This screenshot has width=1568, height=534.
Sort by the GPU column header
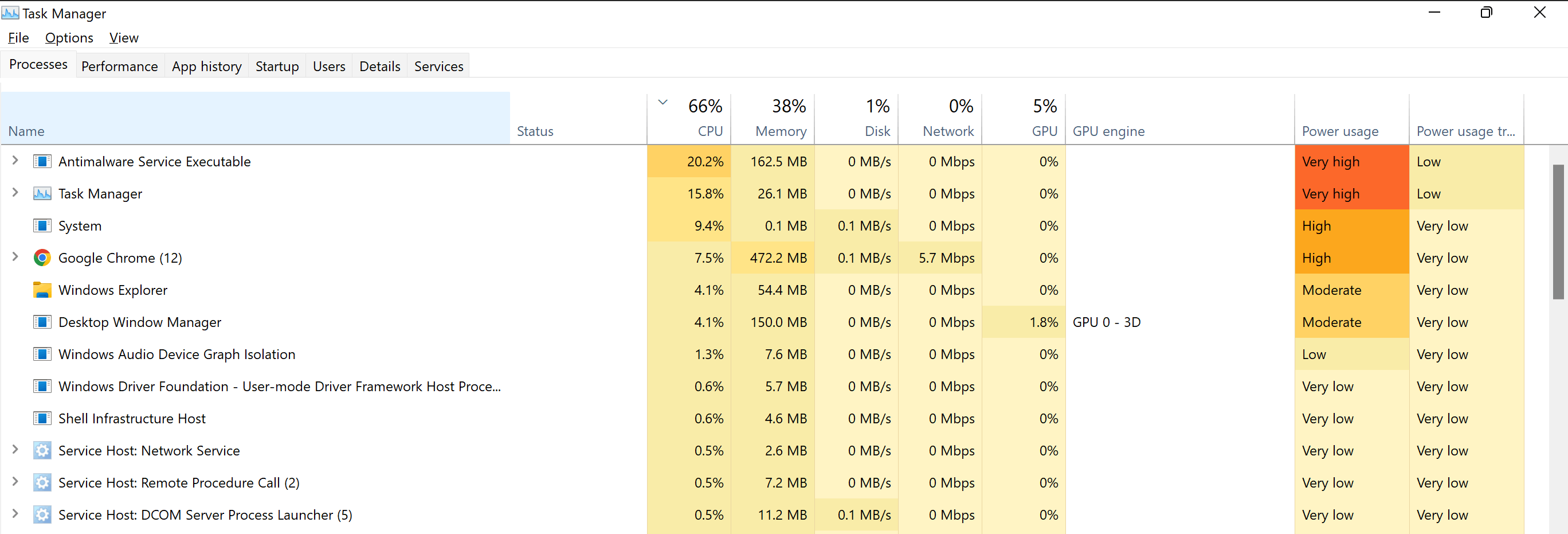pyautogui.click(x=1024, y=118)
